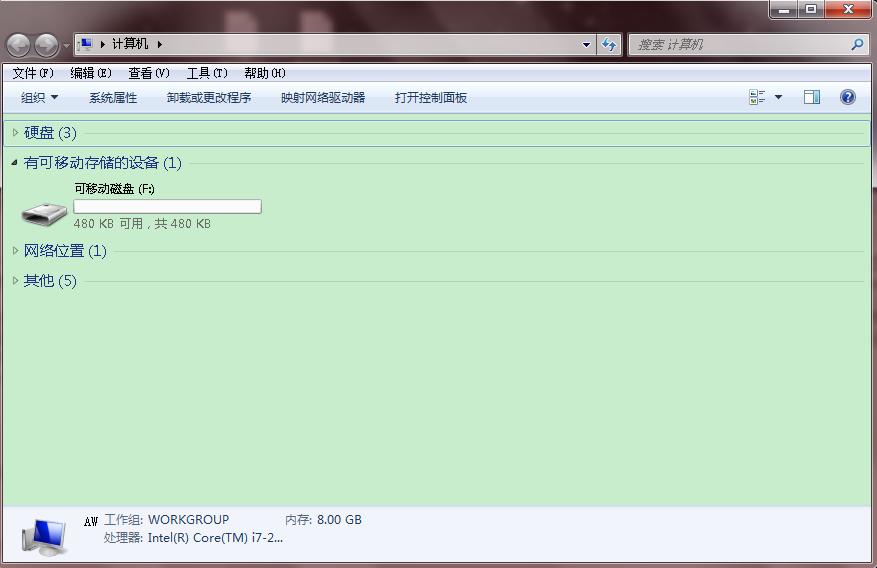Collapse the 有可移动存储的设备 (1) group
Screen dimensions: 877x568
[x=15, y=163]
